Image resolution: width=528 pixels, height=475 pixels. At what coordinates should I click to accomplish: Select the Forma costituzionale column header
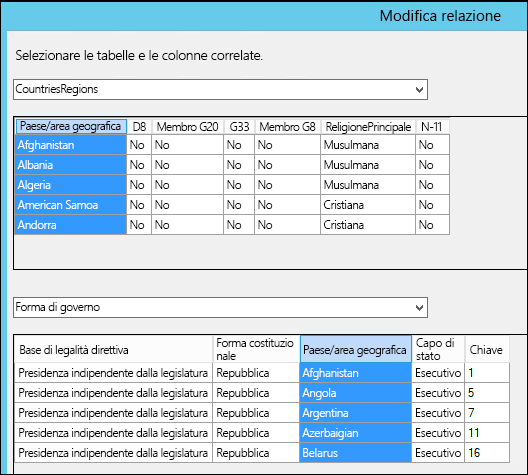[256, 349]
